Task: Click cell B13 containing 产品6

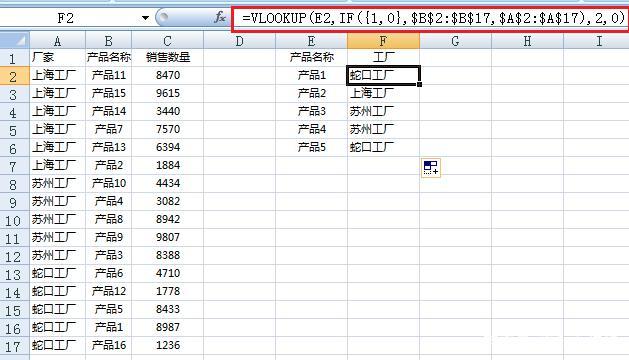Action: [108, 273]
